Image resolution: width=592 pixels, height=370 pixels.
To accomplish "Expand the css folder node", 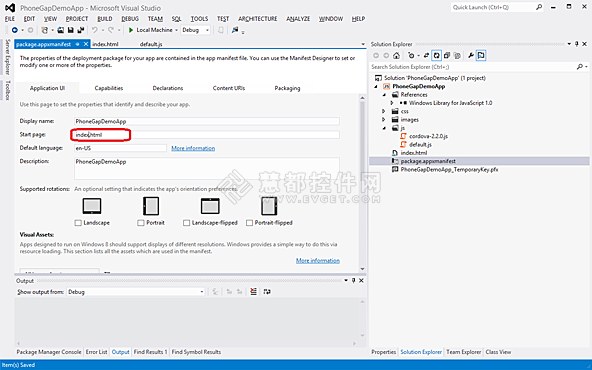I will 384,111.
